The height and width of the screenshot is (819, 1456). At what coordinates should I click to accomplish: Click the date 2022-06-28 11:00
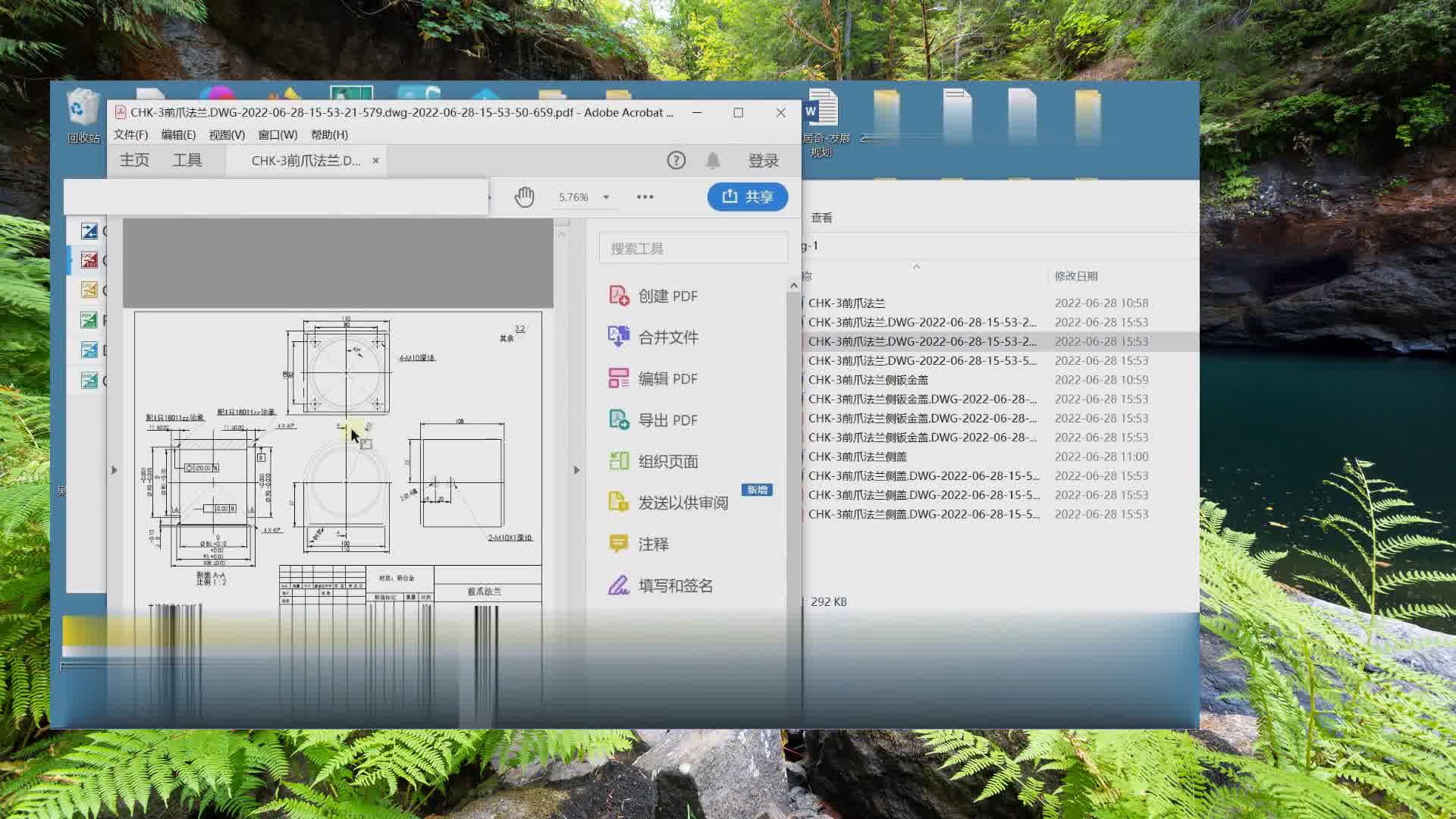(x=1101, y=457)
